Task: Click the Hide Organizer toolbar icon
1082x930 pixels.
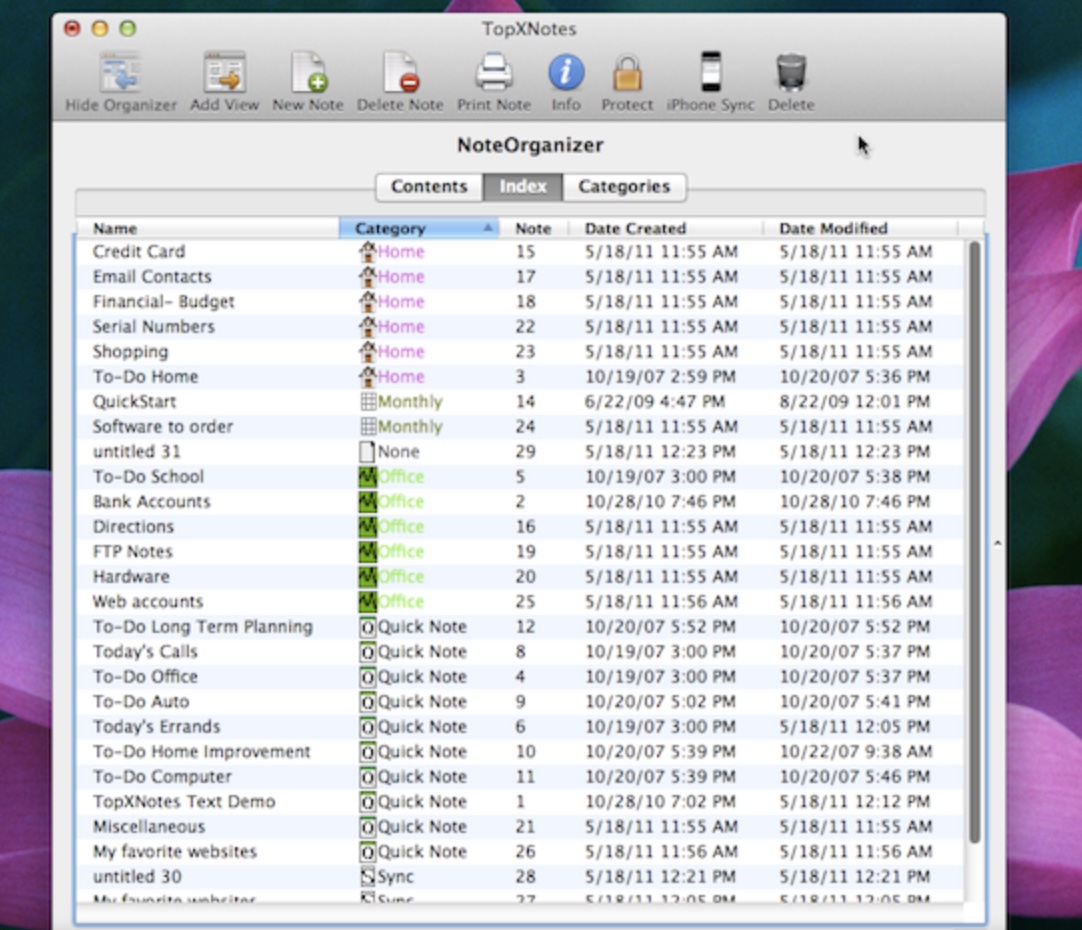Action: [120, 74]
